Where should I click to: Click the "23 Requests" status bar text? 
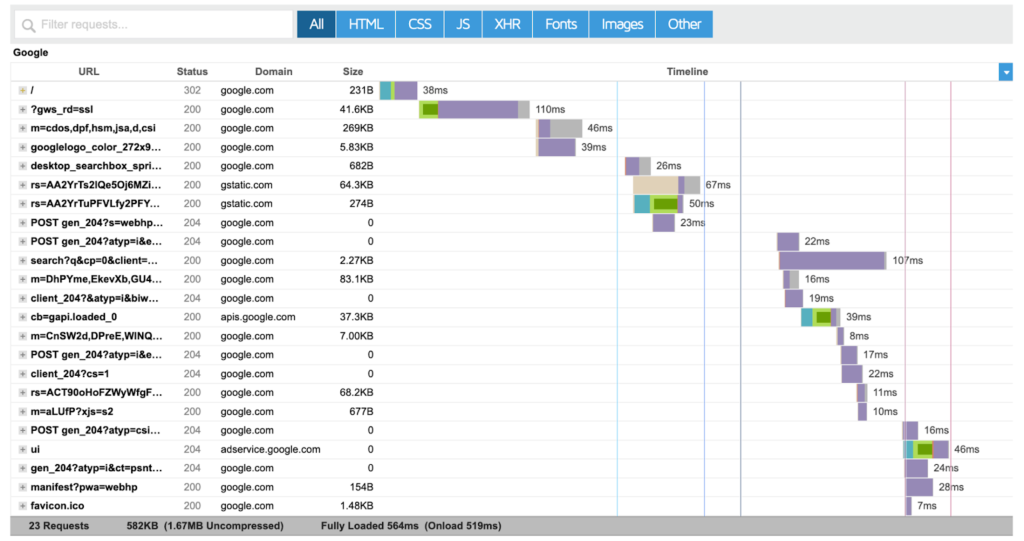click(x=59, y=526)
